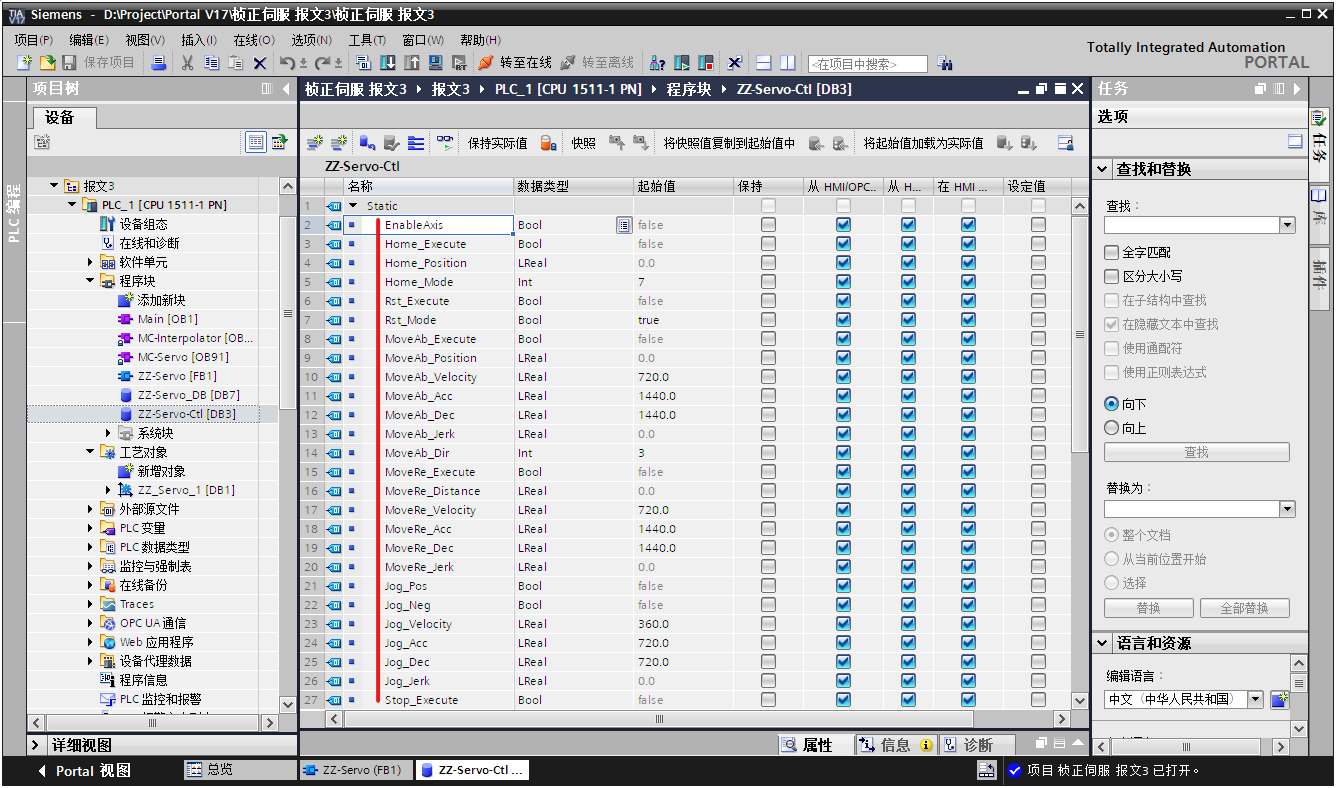Viewport: 1336px width, 788px height.
Task: Click the New project icon in toolbar
Action: (24, 62)
